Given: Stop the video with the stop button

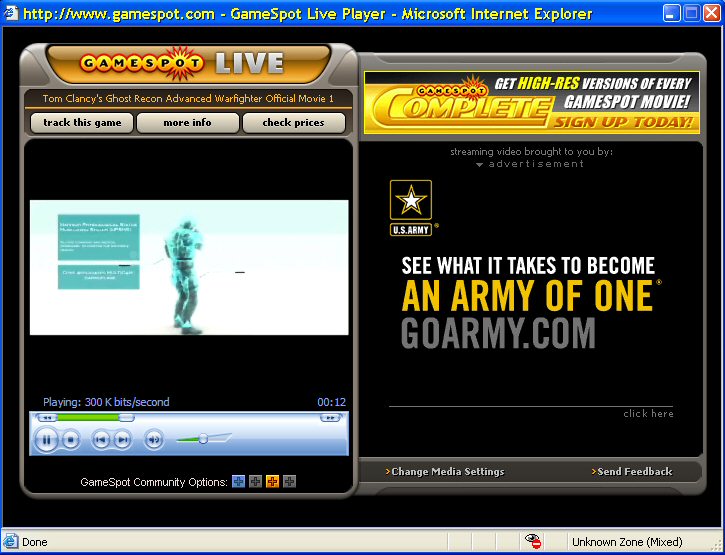Looking at the screenshot, I should pyautogui.click(x=71, y=439).
